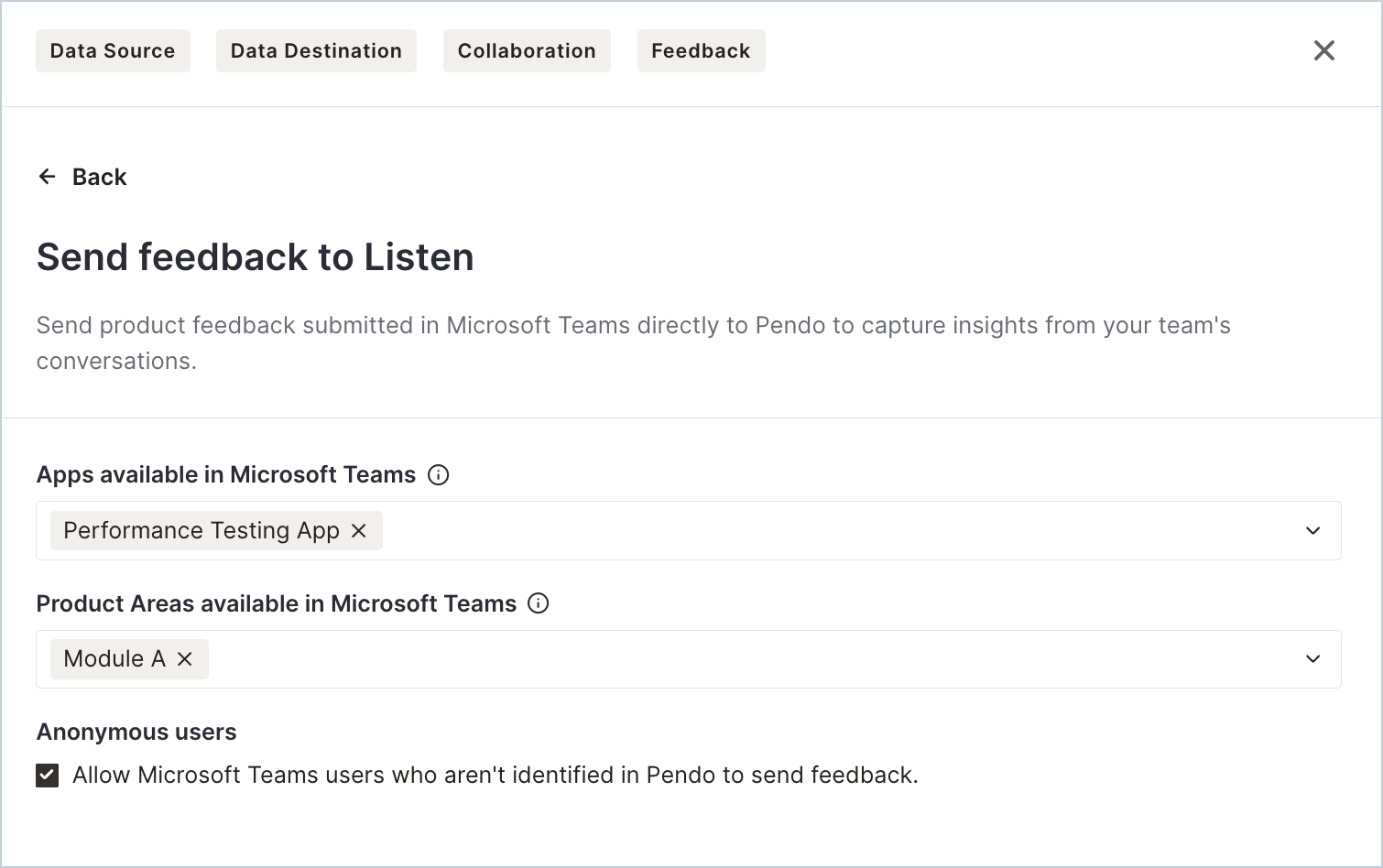Show info tooltip for Apps available
This screenshot has height=868, width=1383.
[439, 474]
